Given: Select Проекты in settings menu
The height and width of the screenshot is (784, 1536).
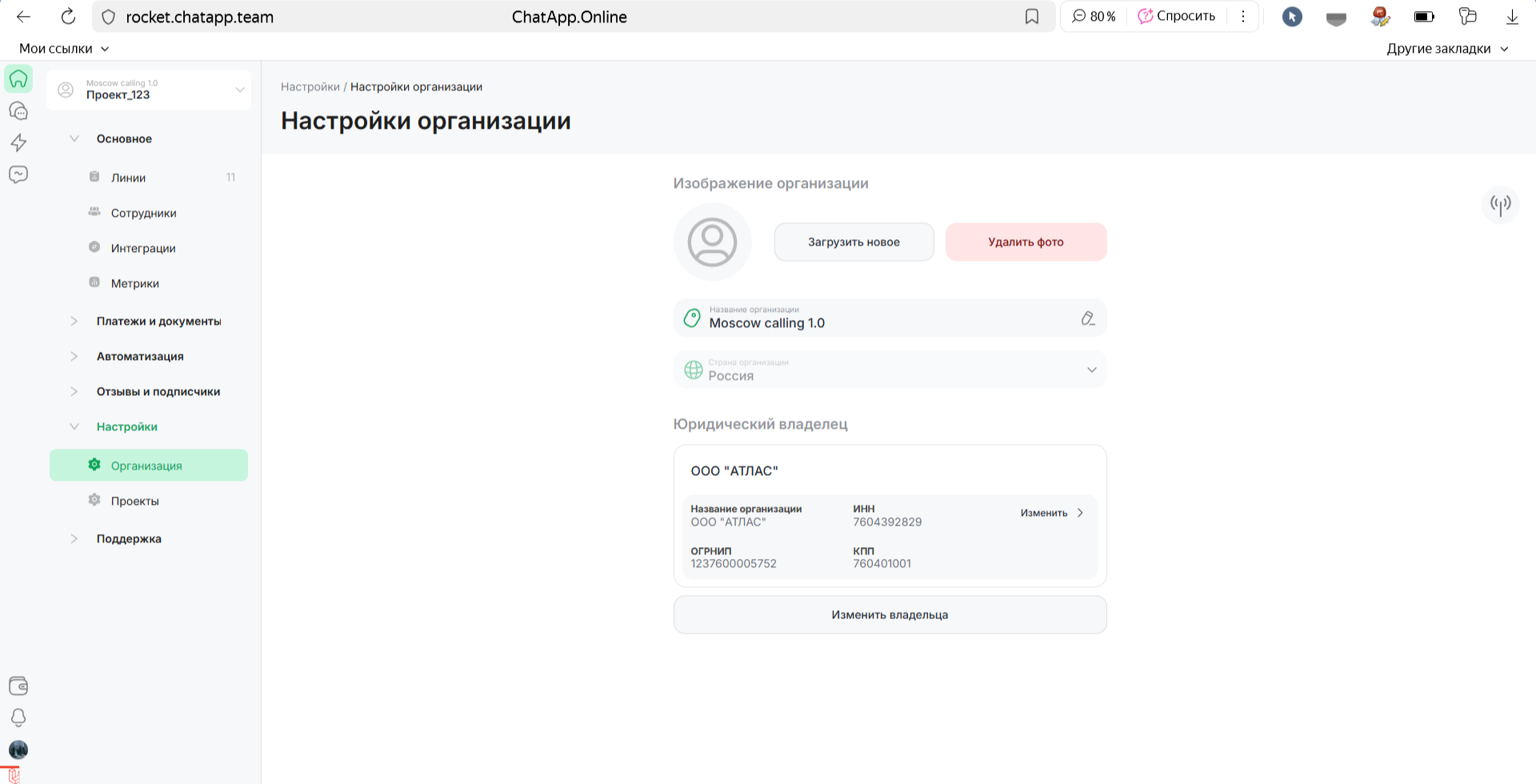Looking at the screenshot, I should tap(134, 501).
